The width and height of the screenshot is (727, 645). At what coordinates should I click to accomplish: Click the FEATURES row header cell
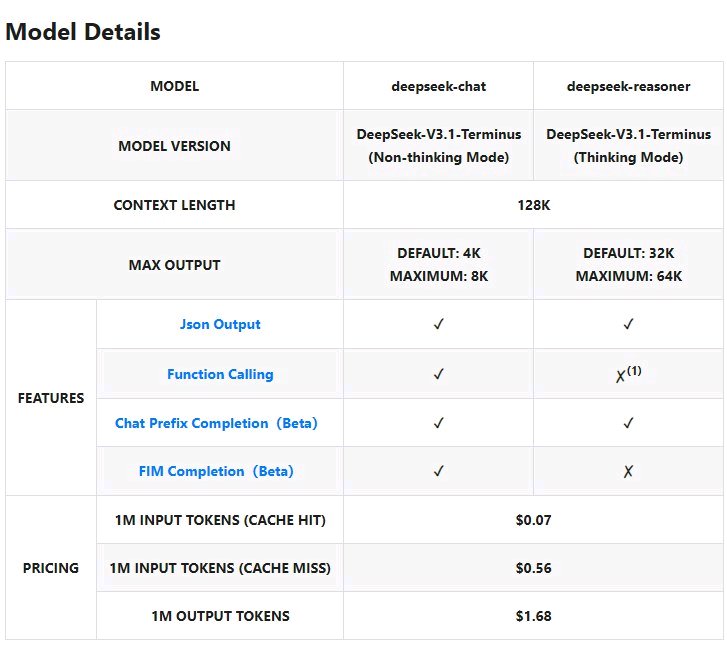pos(51,398)
